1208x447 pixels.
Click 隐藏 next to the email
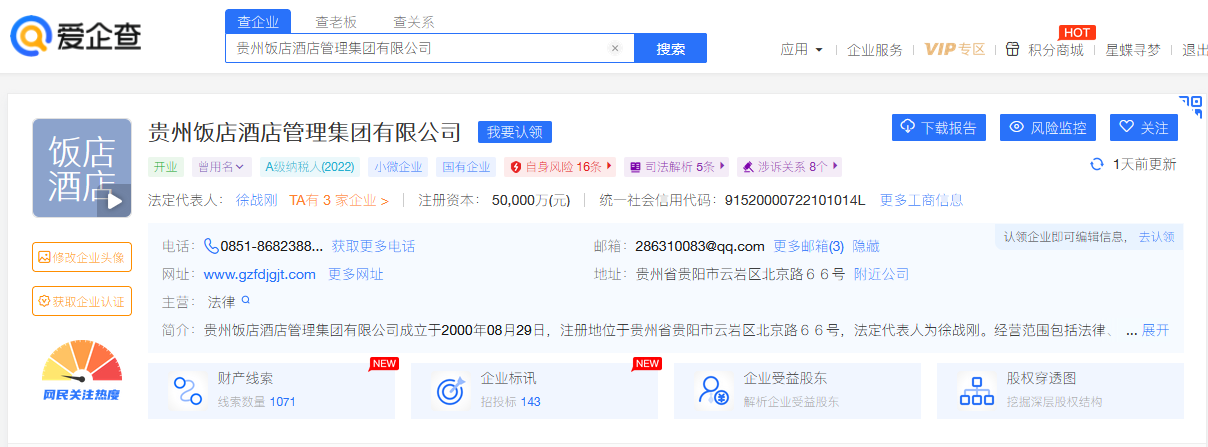tap(866, 246)
